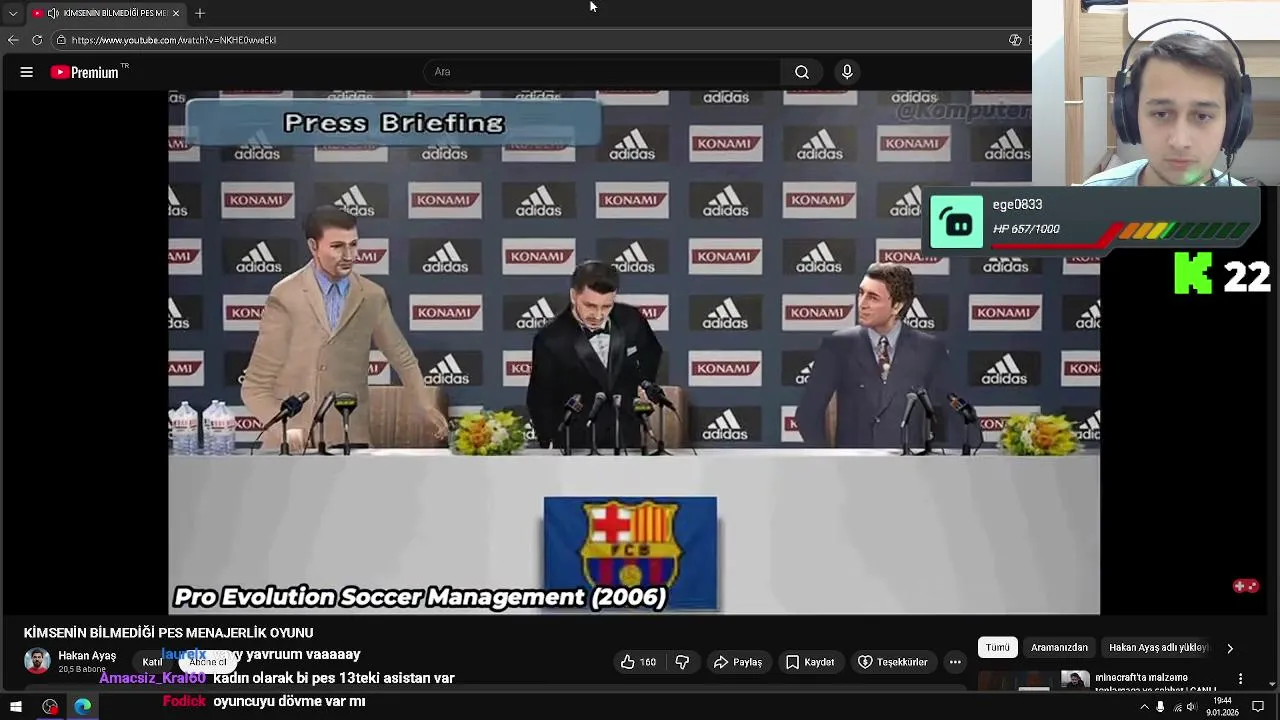Dislike the video
Viewport: 1280px width, 720px height.
(x=682, y=662)
